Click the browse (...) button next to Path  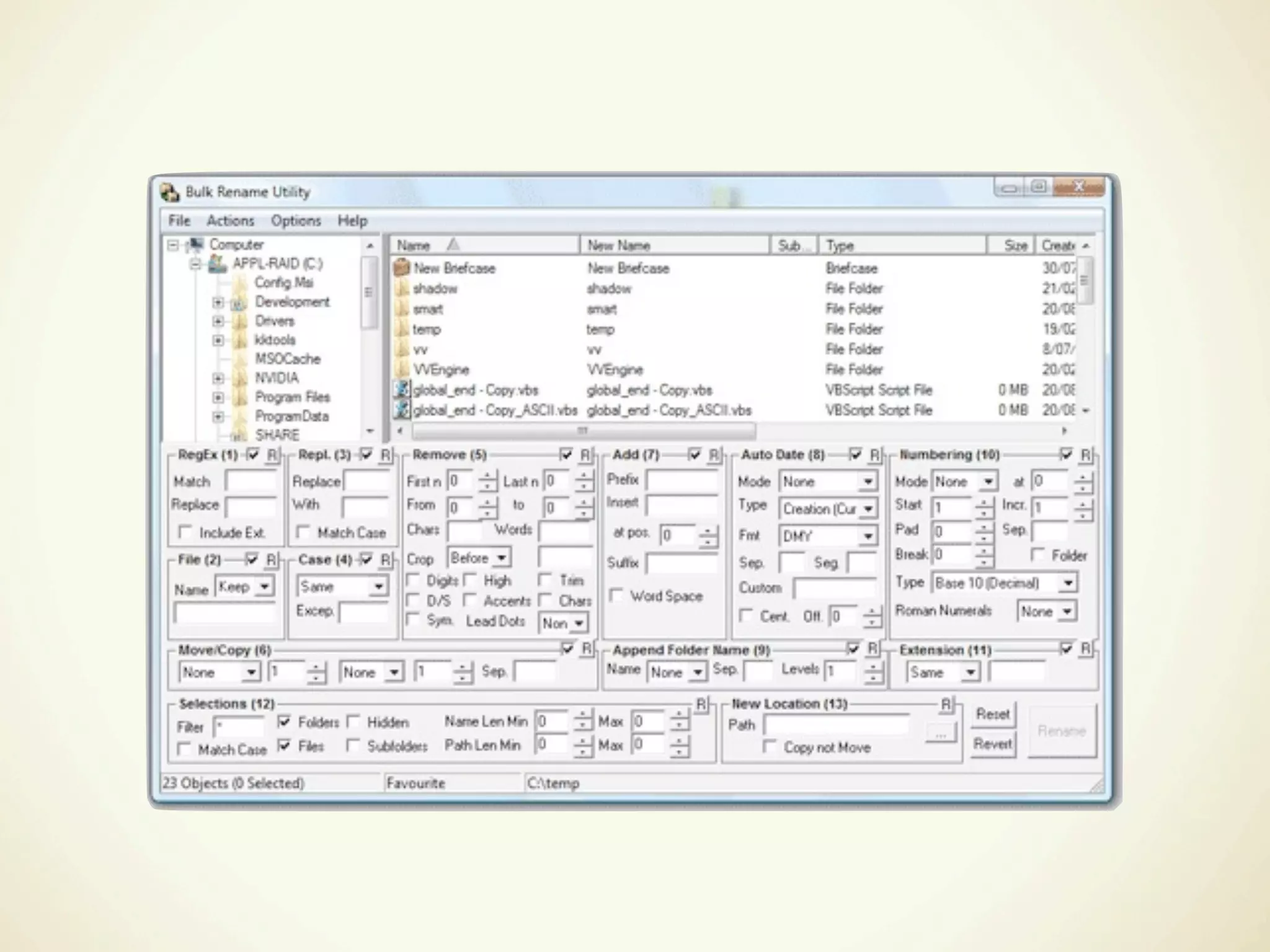point(941,734)
